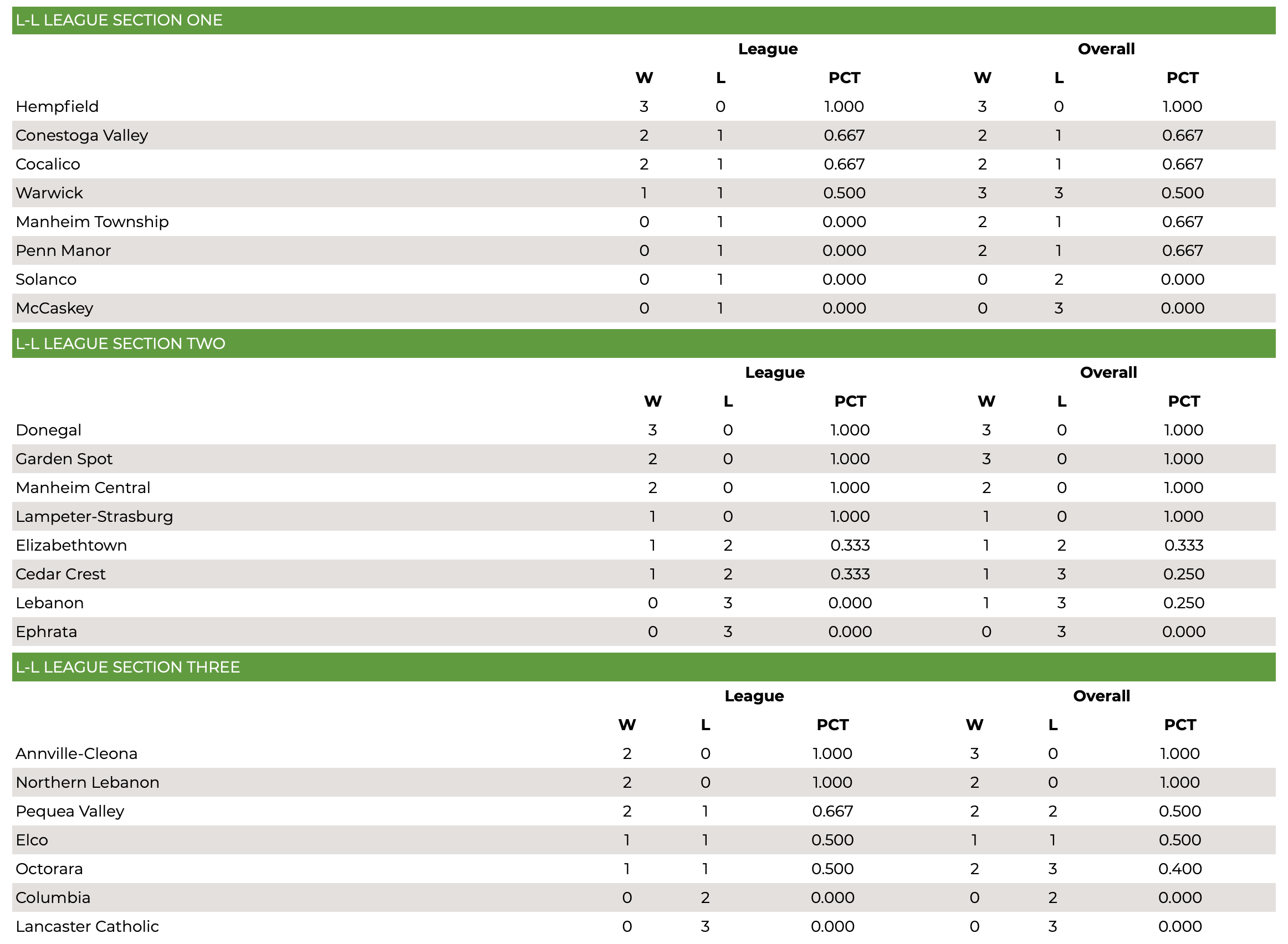Select the McCaskey team name

pyautogui.click(x=54, y=308)
